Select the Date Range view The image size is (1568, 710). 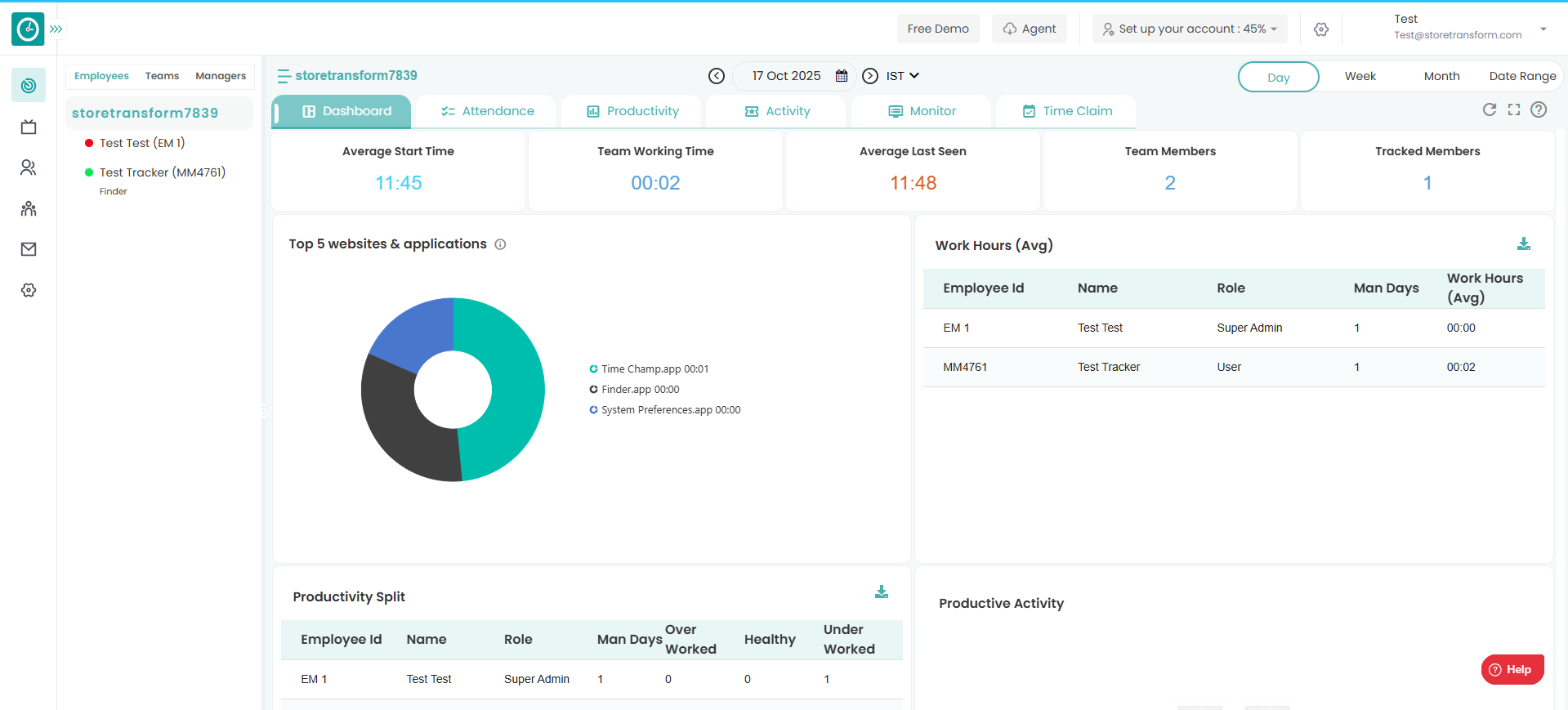pos(1522,76)
